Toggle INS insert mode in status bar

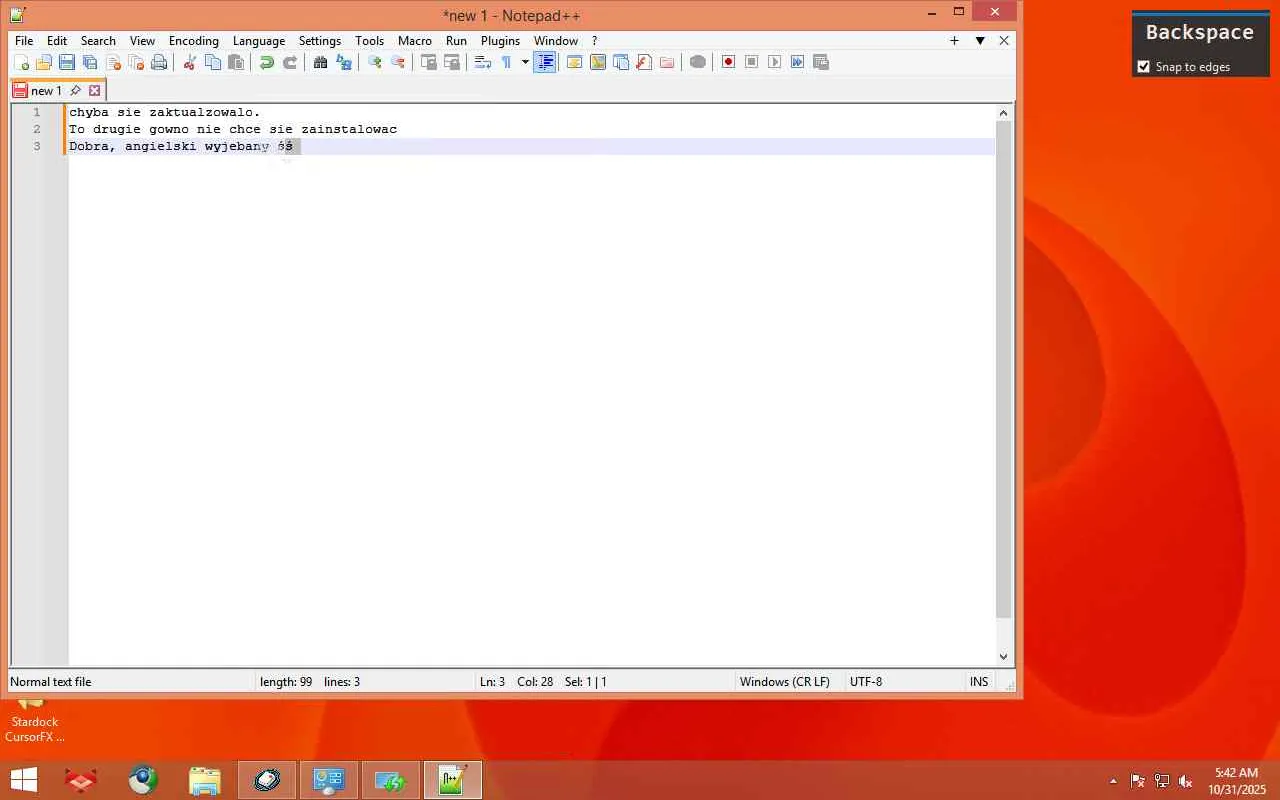click(979, 682)
